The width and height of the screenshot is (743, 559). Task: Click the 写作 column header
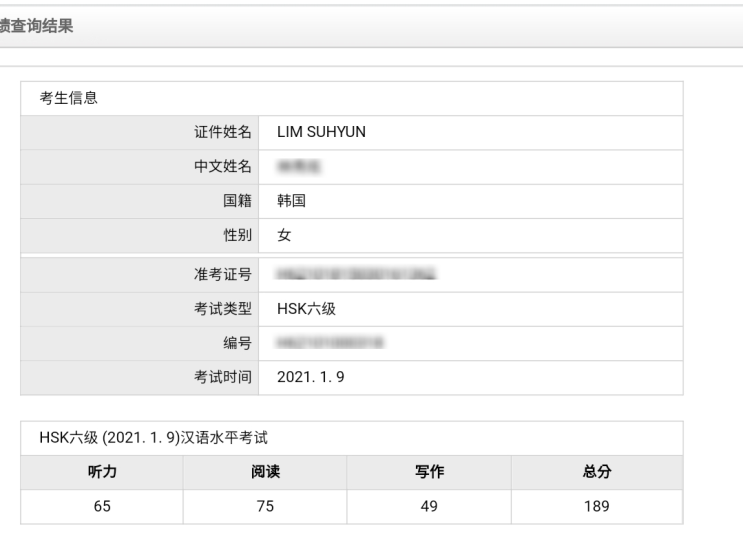click(x=429, y=472)
